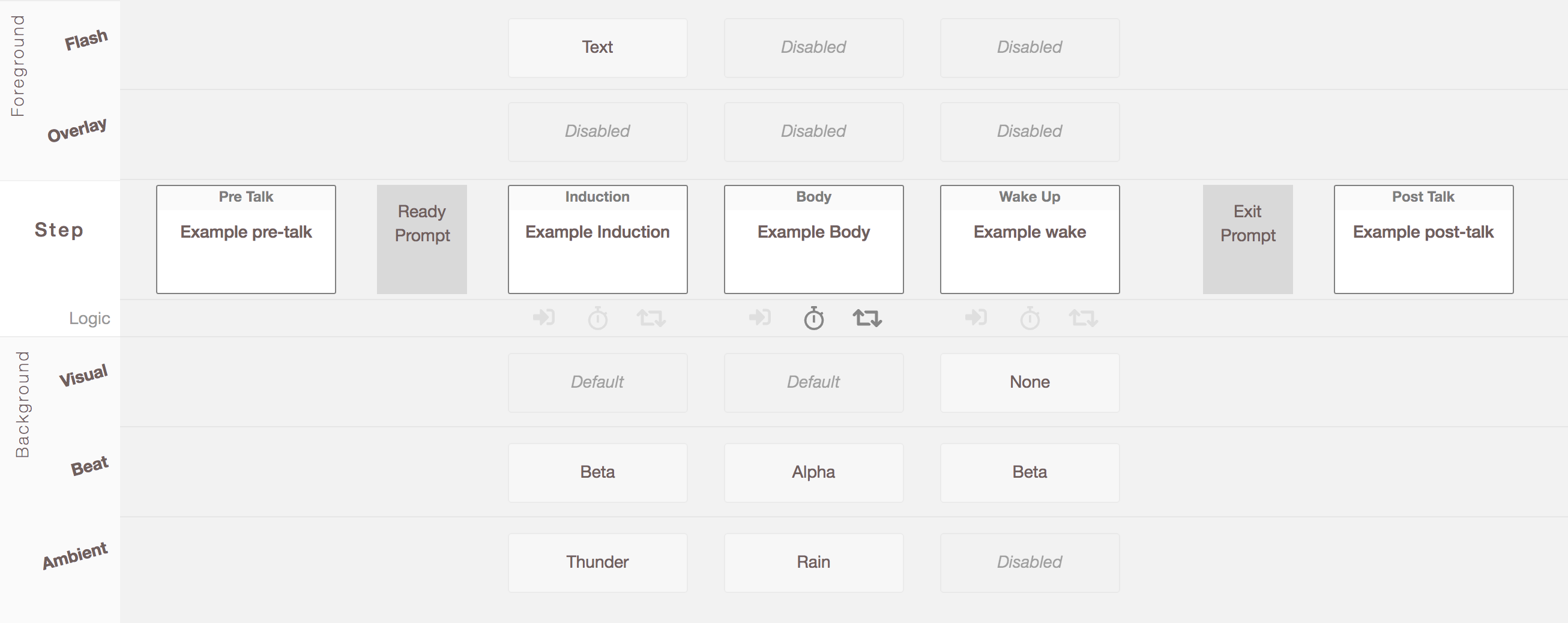
Task: Click the Induction stopwatch timer icon
Action: 598,318
